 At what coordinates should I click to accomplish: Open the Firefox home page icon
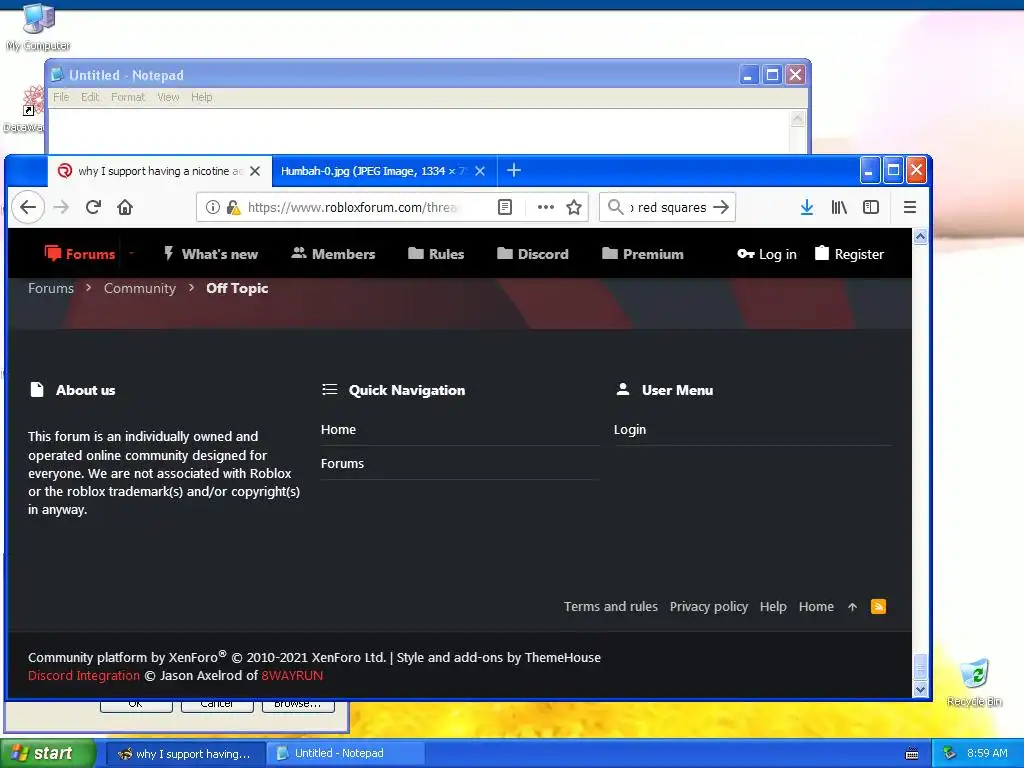(125, 207)
